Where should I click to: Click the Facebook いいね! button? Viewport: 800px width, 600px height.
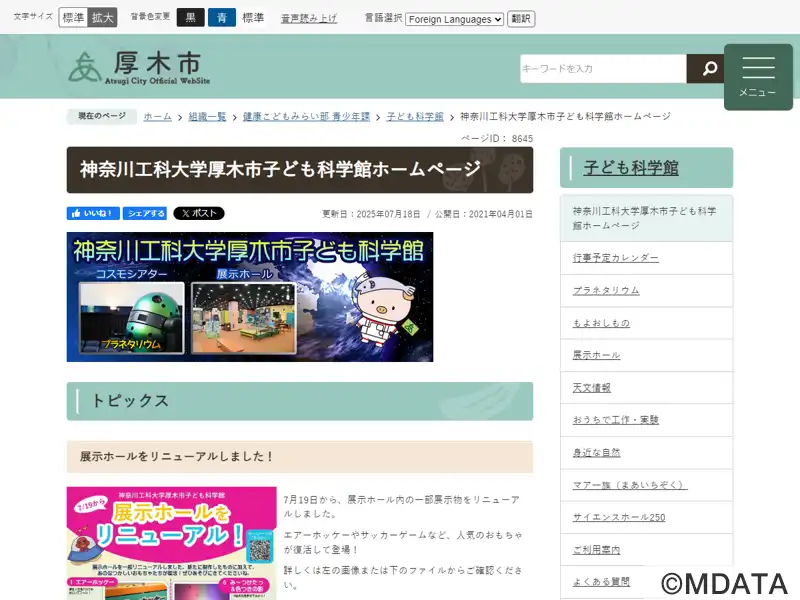[x=93, y=213]
